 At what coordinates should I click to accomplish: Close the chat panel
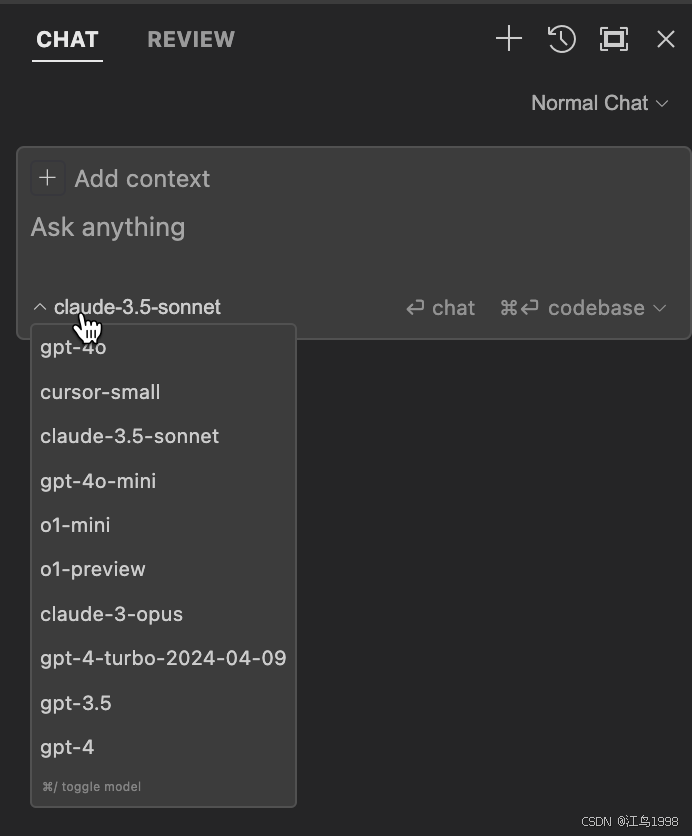(666, 39)
